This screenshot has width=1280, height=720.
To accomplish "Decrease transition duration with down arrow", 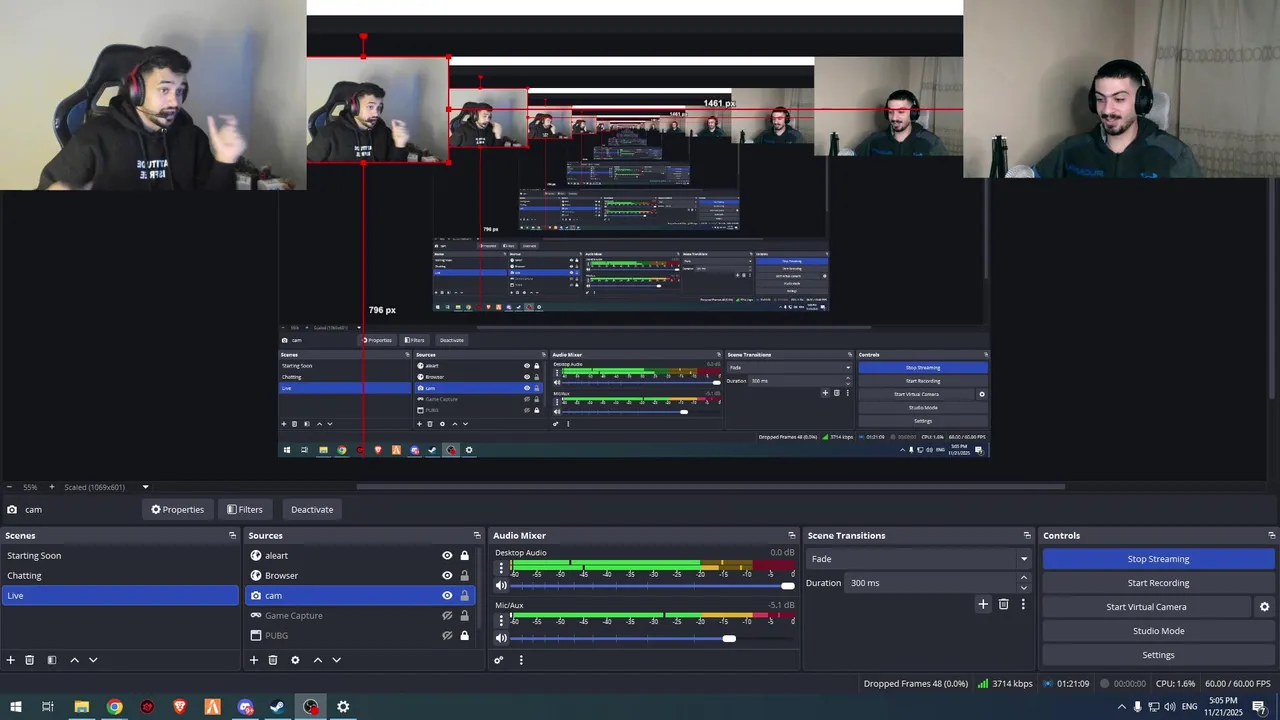I will 1024,588.
